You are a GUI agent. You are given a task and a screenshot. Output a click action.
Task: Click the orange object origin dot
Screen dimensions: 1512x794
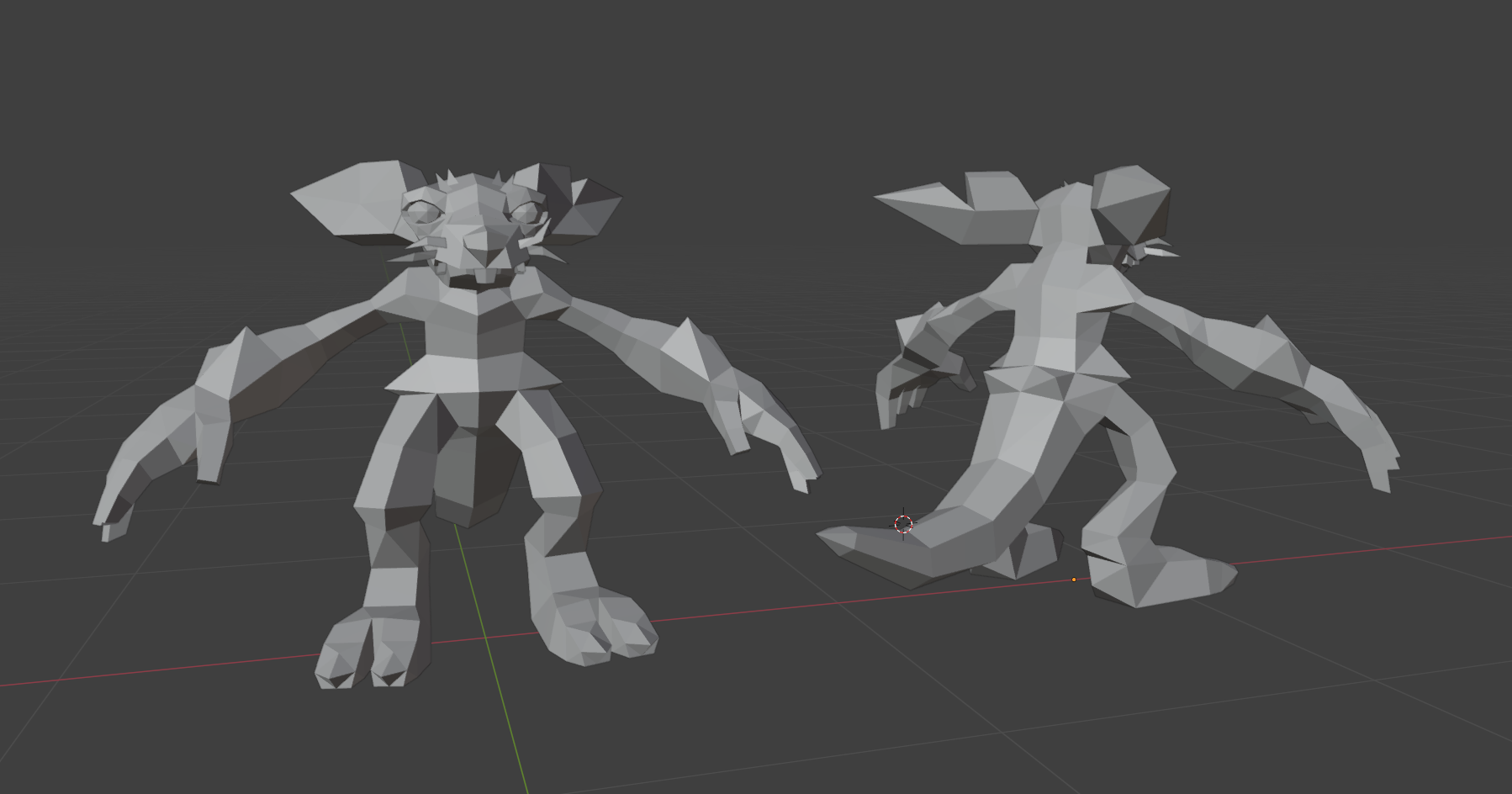(x=1074, y=580)
